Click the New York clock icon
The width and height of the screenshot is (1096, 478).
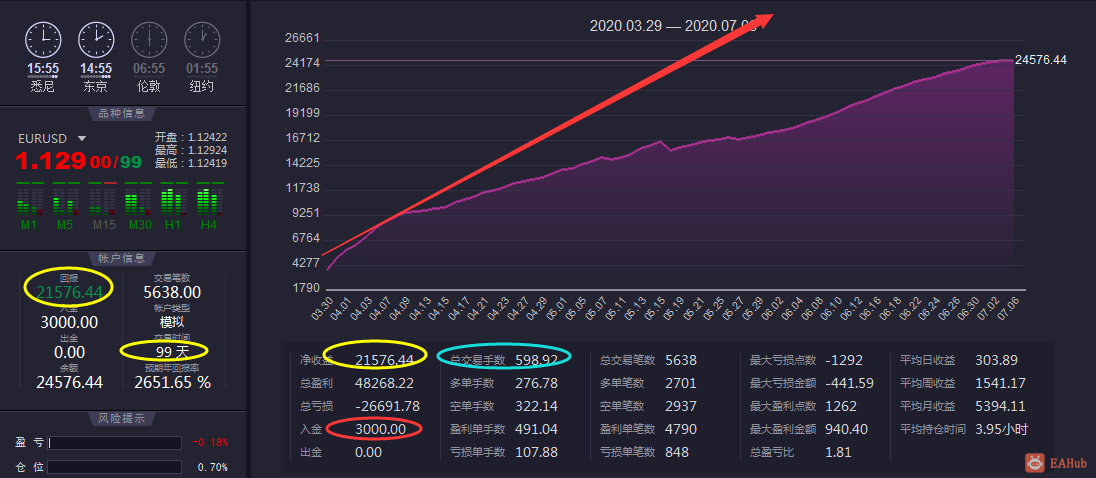[202, 40]
